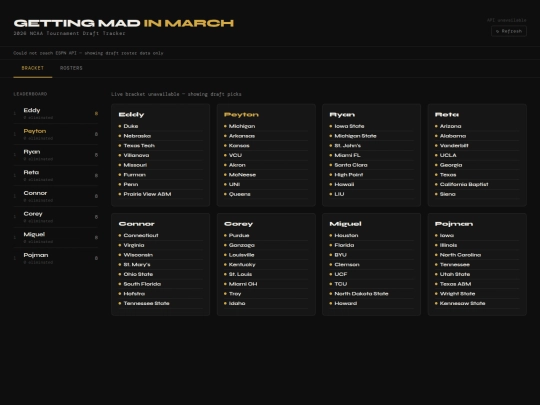Click Michigan in Peyton's picks

[242, 126]
